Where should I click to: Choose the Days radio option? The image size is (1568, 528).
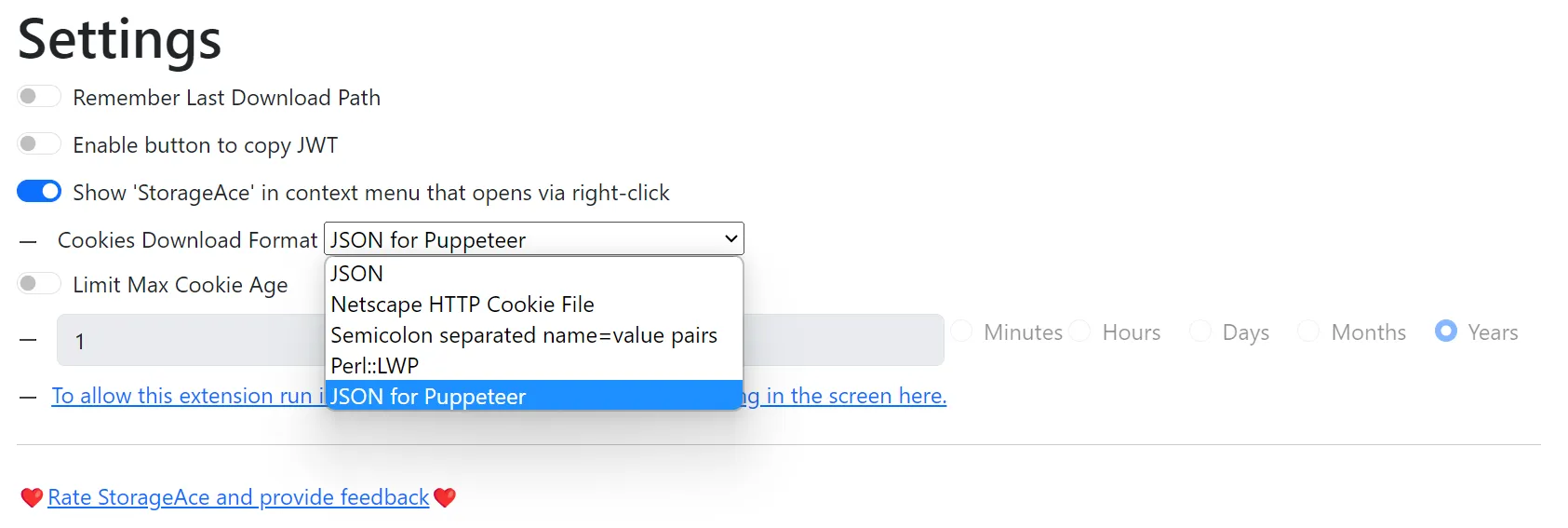point(1200,332)
